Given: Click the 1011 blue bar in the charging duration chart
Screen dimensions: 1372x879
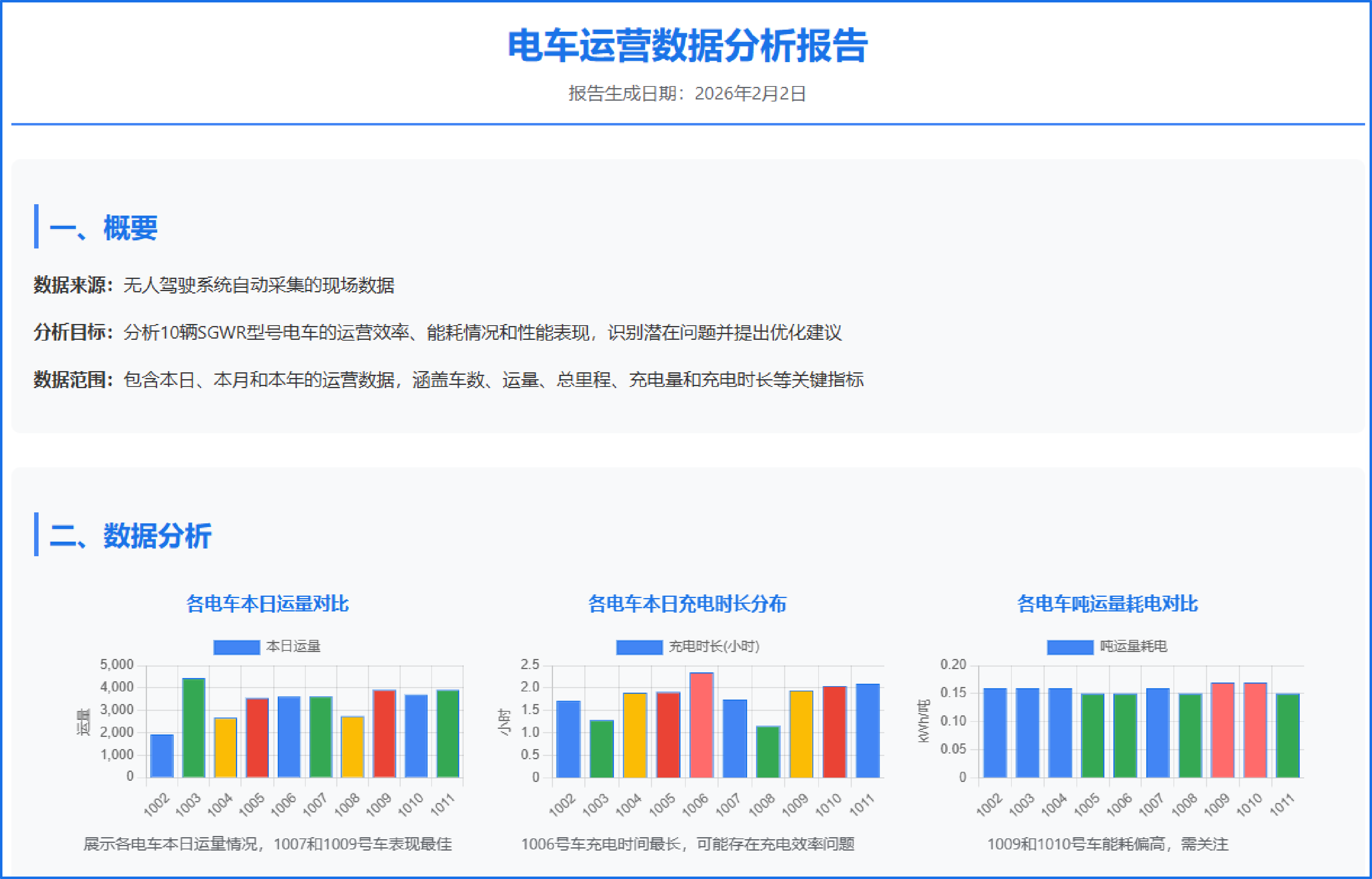Looking at the screenshot, I should 867,730.
